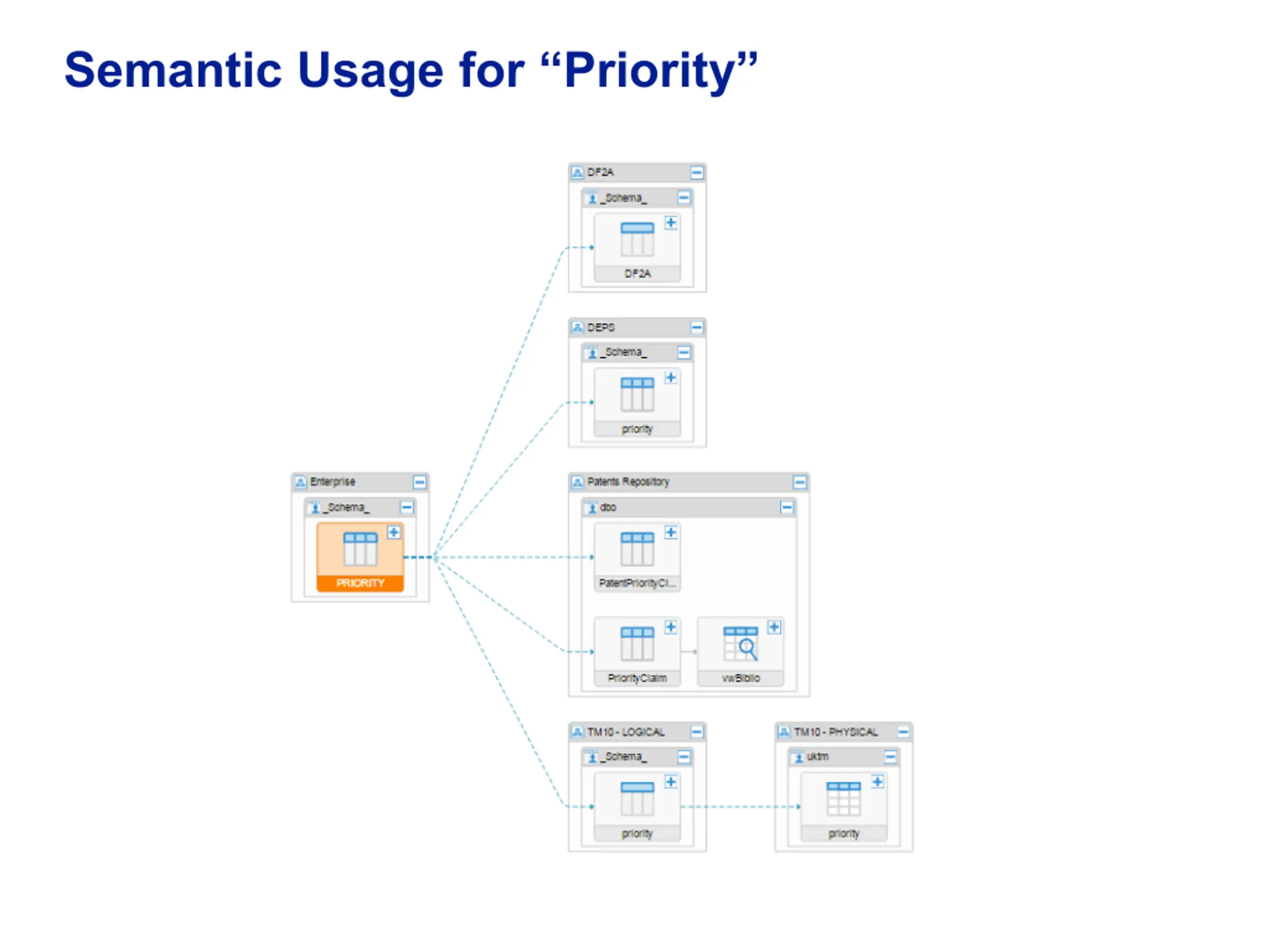The image size is (1270, 952).
Task: Collapse TM10 - LOGICAL _Schema_ group
Action: click(684, 757)
